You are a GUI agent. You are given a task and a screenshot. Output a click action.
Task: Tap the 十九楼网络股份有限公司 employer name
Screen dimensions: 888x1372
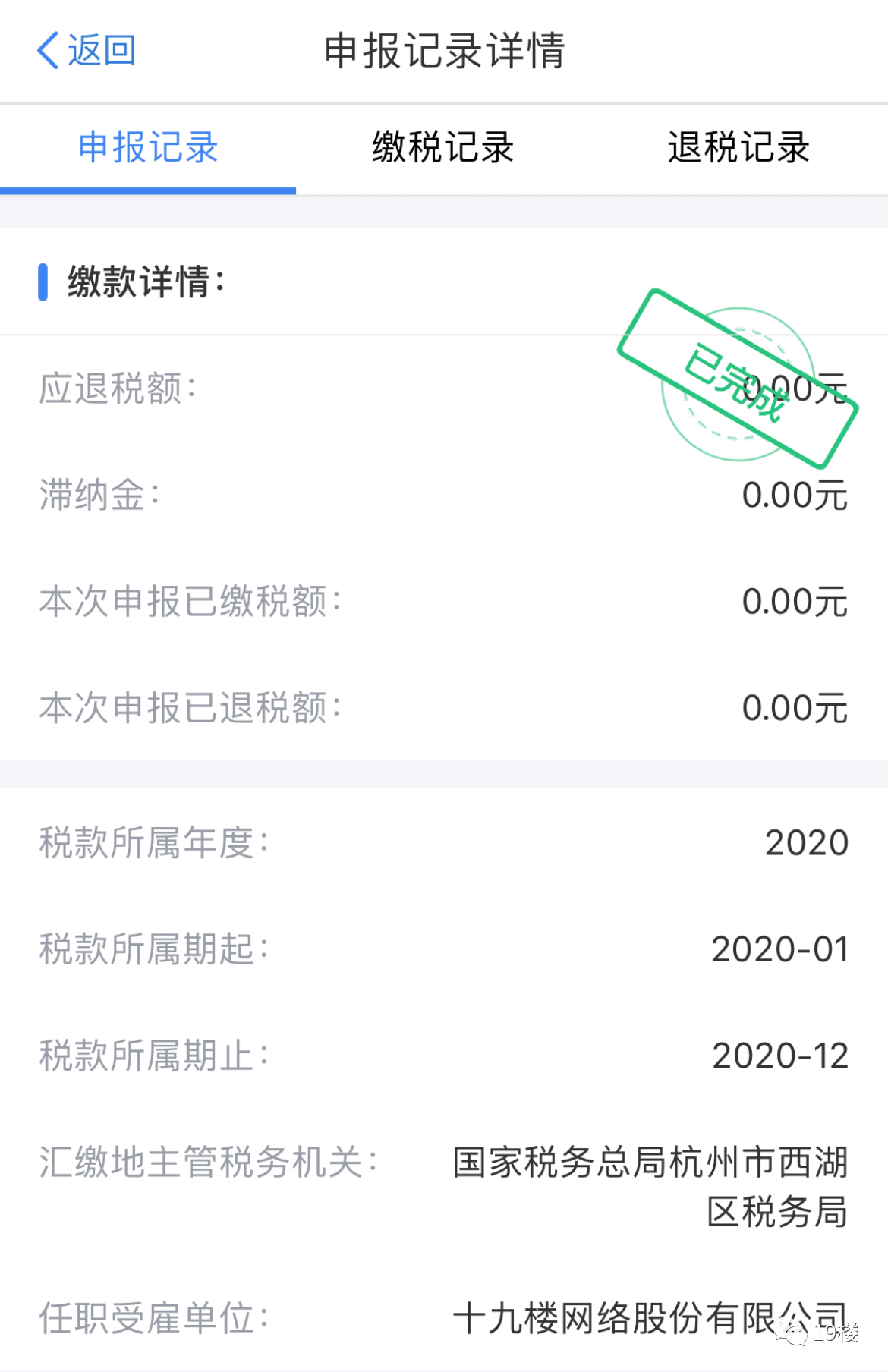pos(650,1318)
